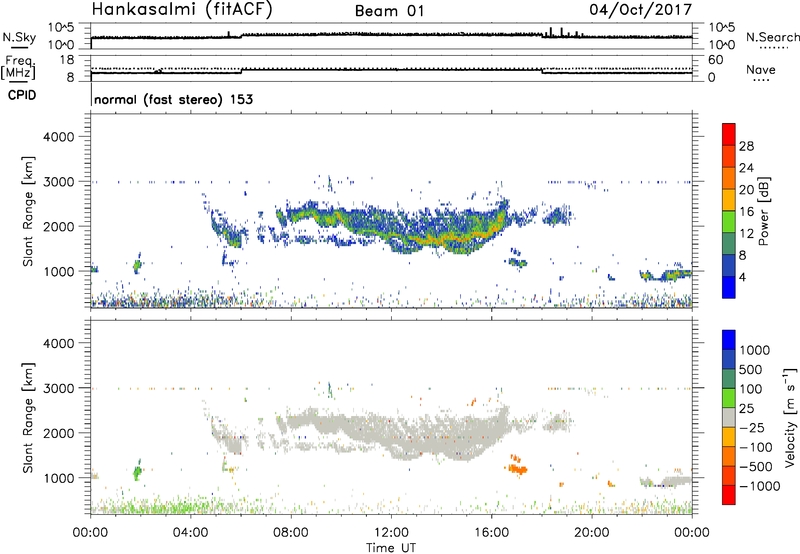Click the 10^5 label left of N.Sky panel

(61, 28)
